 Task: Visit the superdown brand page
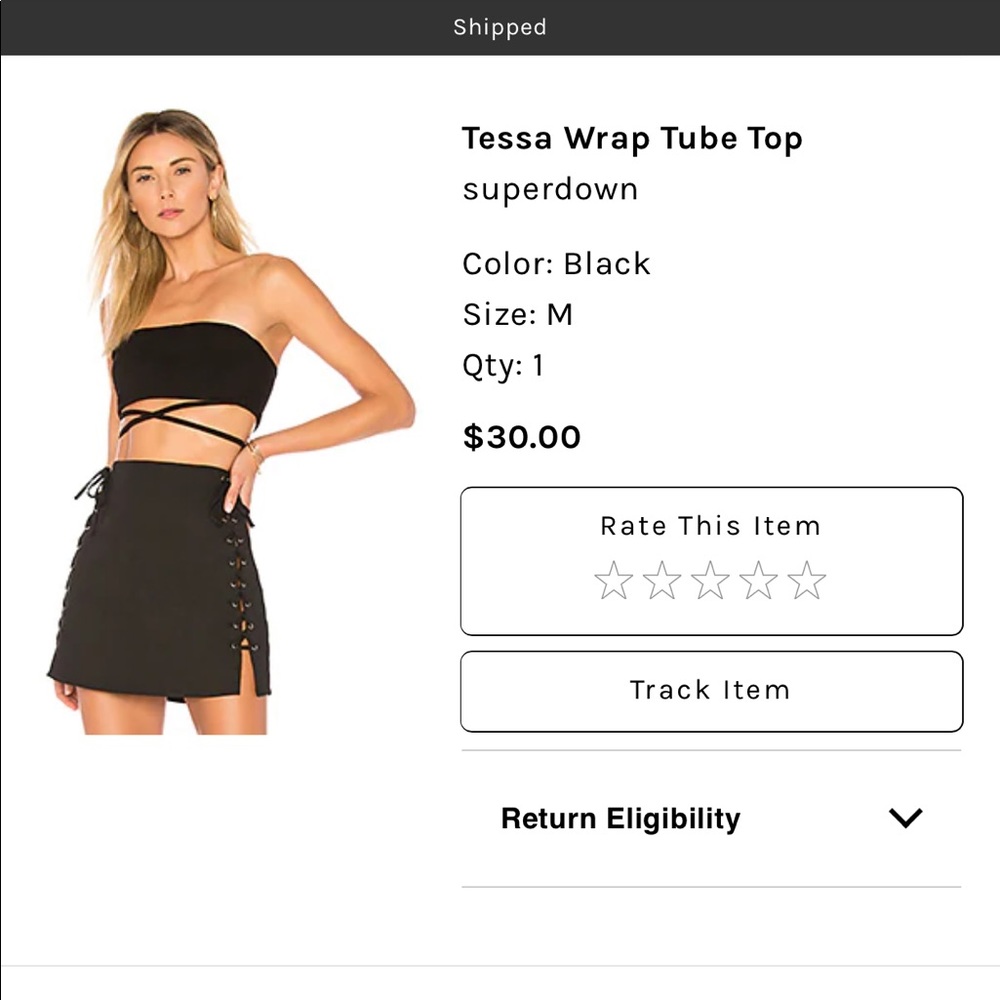coord(549,189)
